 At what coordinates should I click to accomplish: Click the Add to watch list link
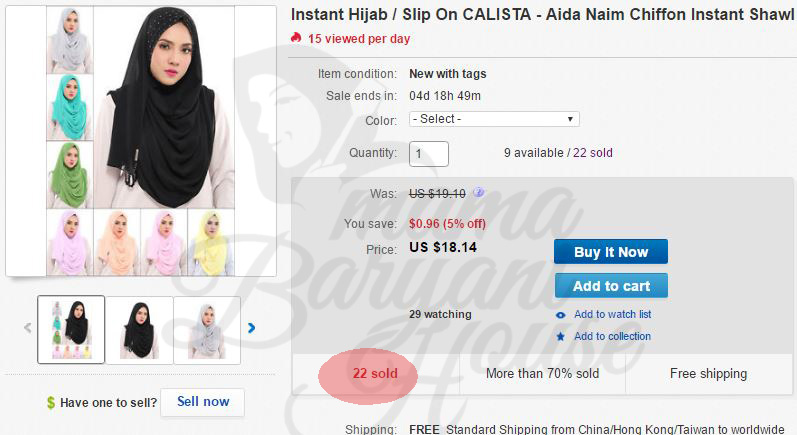pyautogui.click(x=612, y=314)
